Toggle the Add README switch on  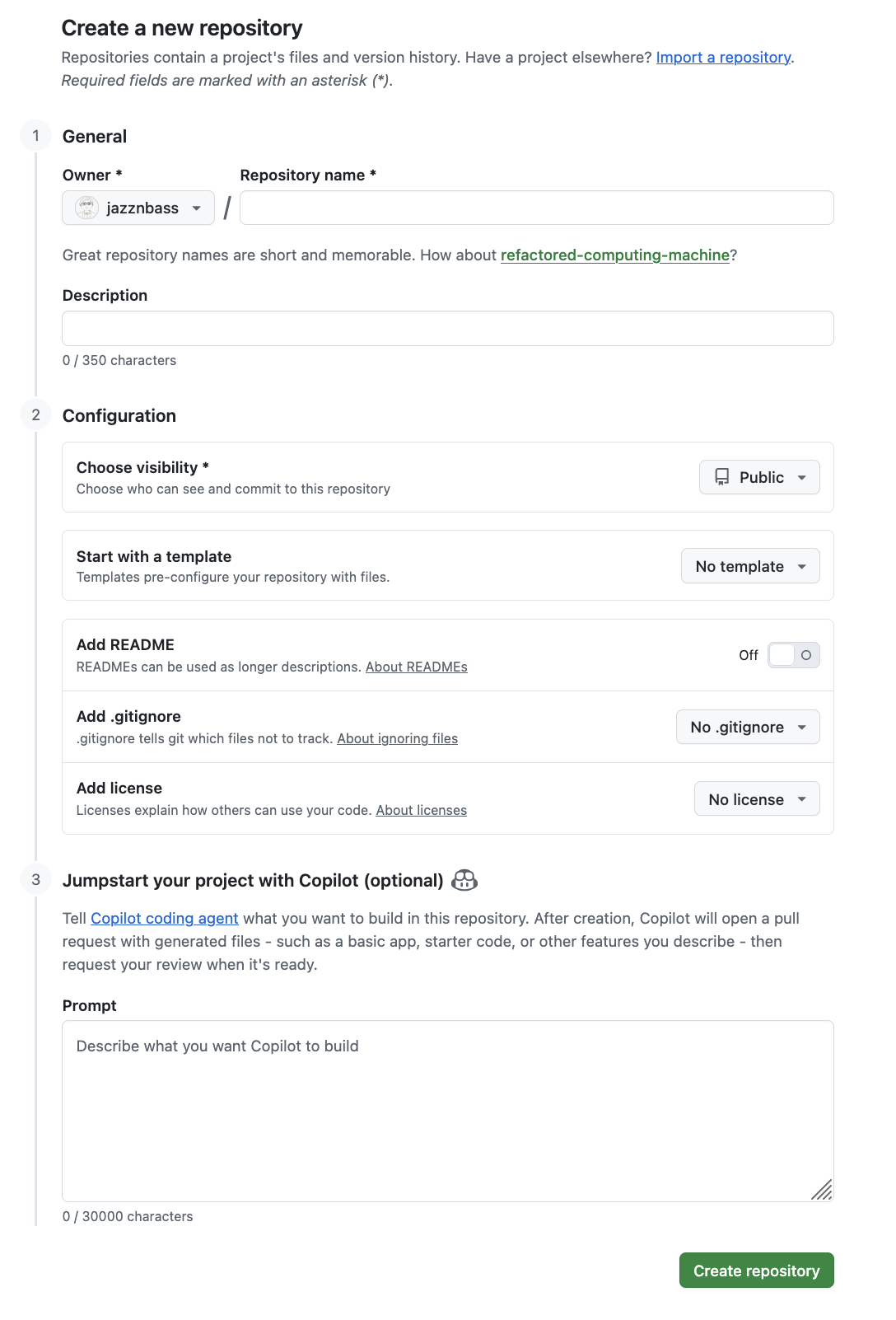click(793, 655)
